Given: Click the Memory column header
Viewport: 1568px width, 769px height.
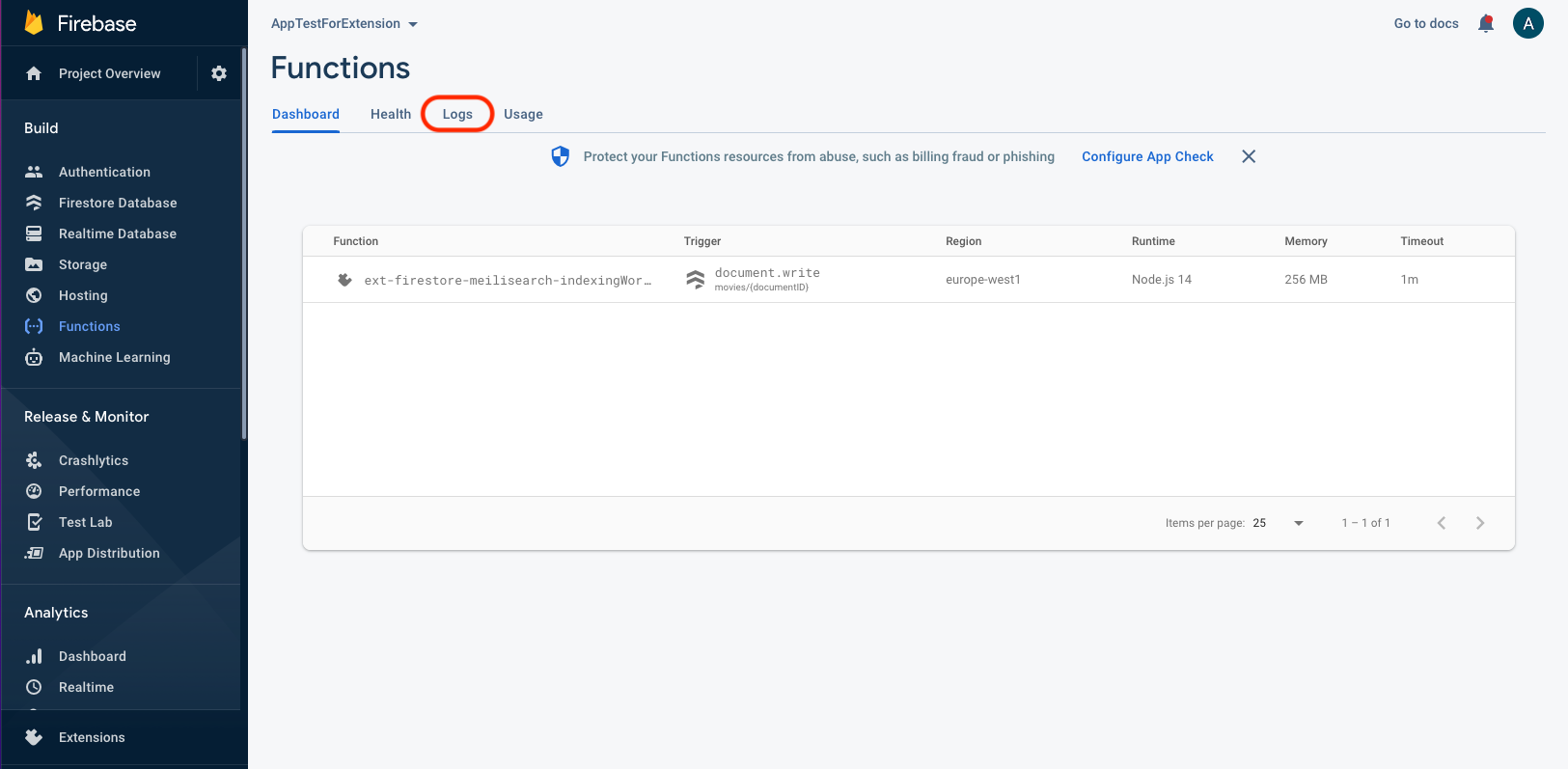Looking at the screenshot, I should coord(1306,241).
